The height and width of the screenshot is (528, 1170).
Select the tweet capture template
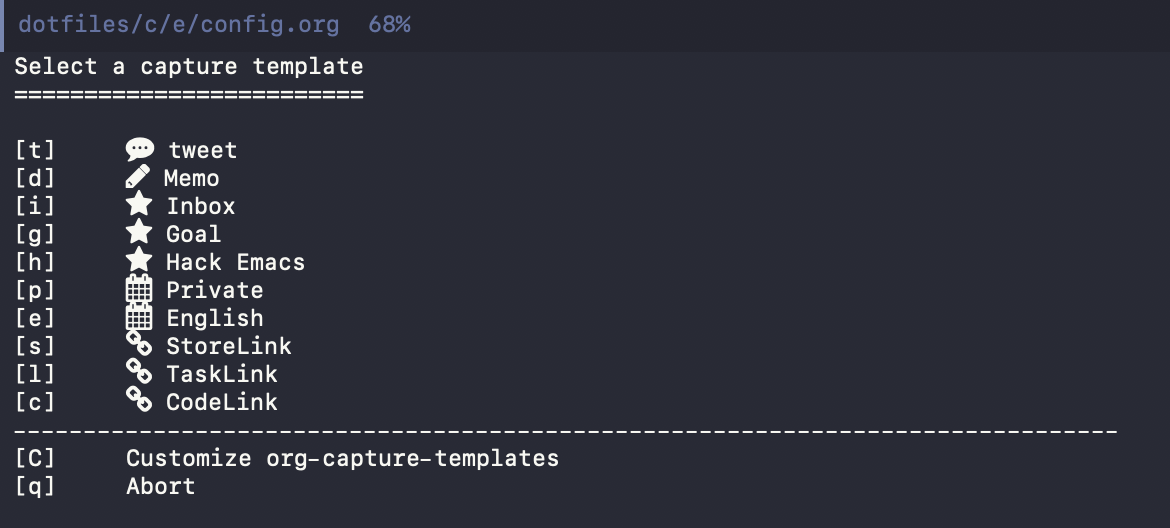pos(203,151)
